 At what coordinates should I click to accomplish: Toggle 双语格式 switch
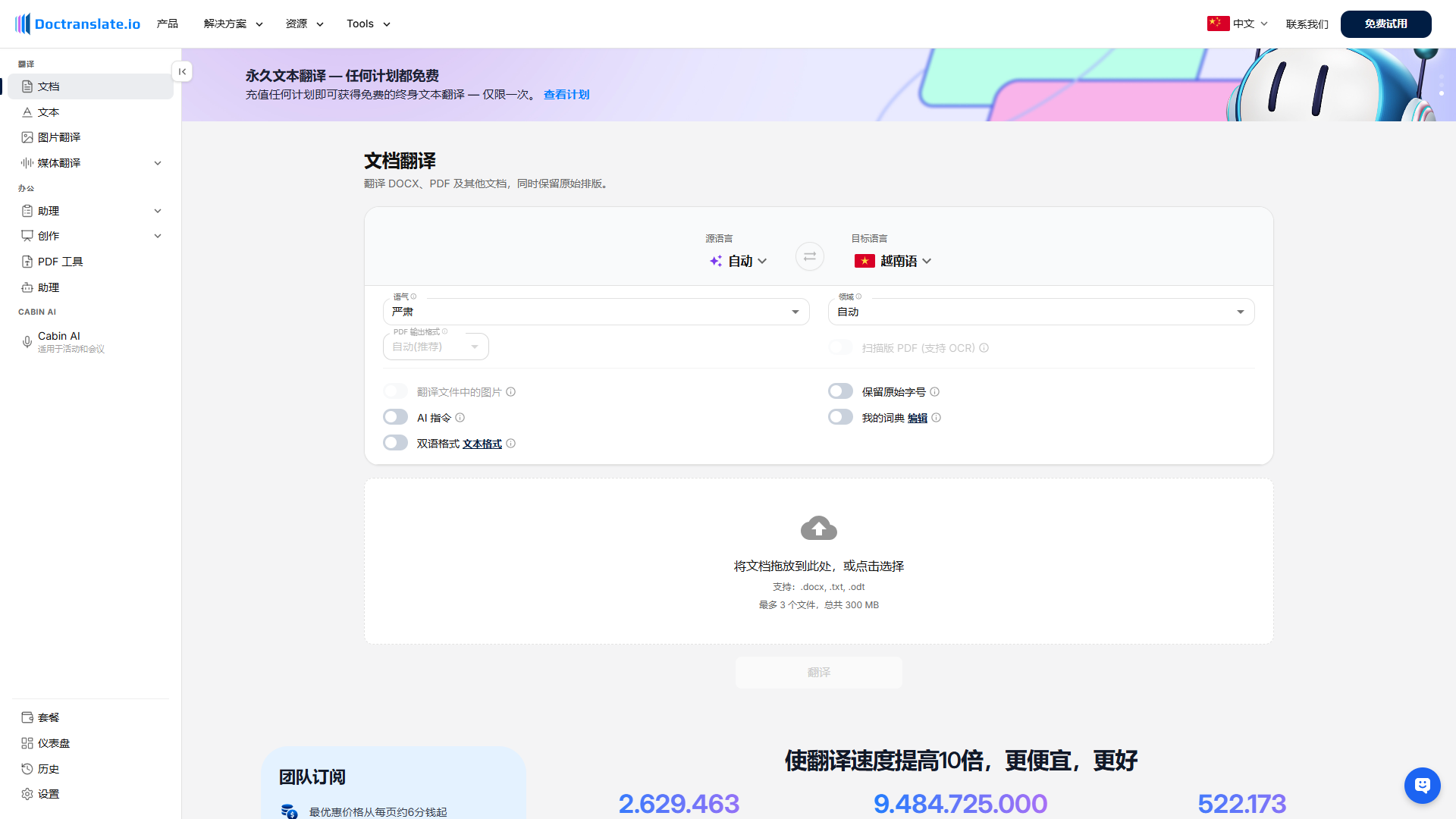395,443
